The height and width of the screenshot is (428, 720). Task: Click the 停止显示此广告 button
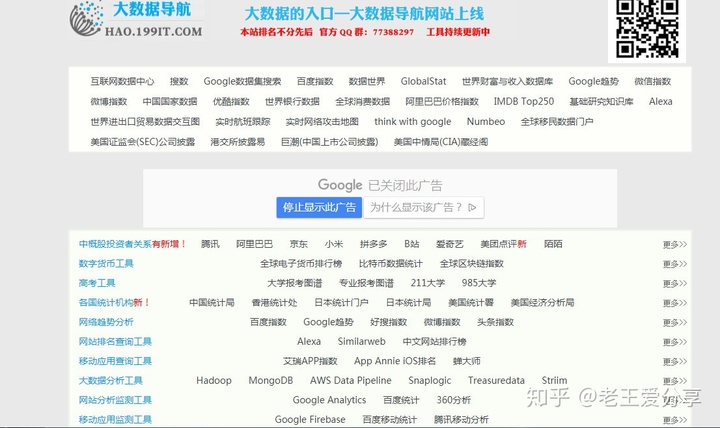pyautogui.click(x=319, y=208)
